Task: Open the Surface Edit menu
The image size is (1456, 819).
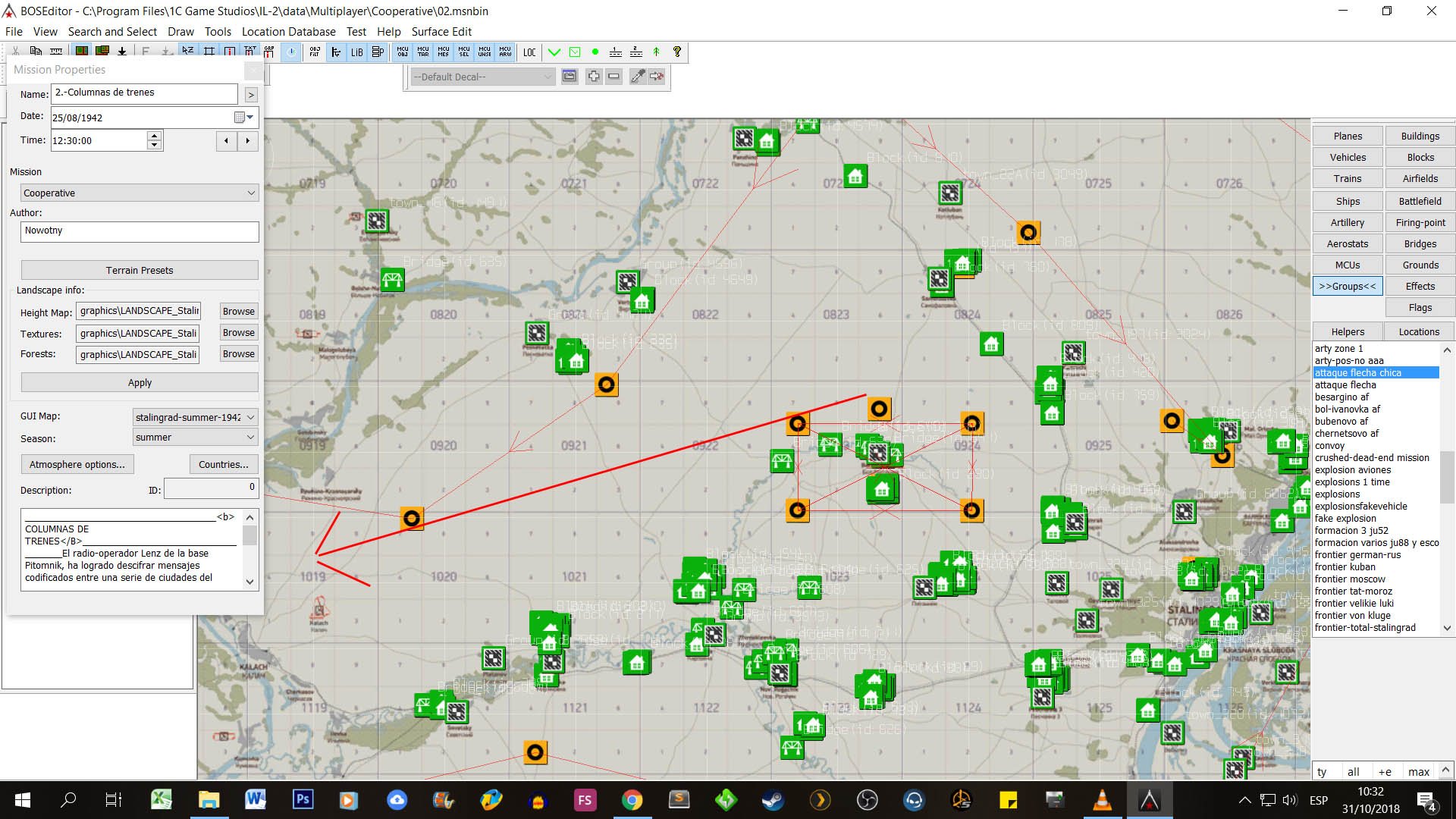Action: click(x=441, y=32)
